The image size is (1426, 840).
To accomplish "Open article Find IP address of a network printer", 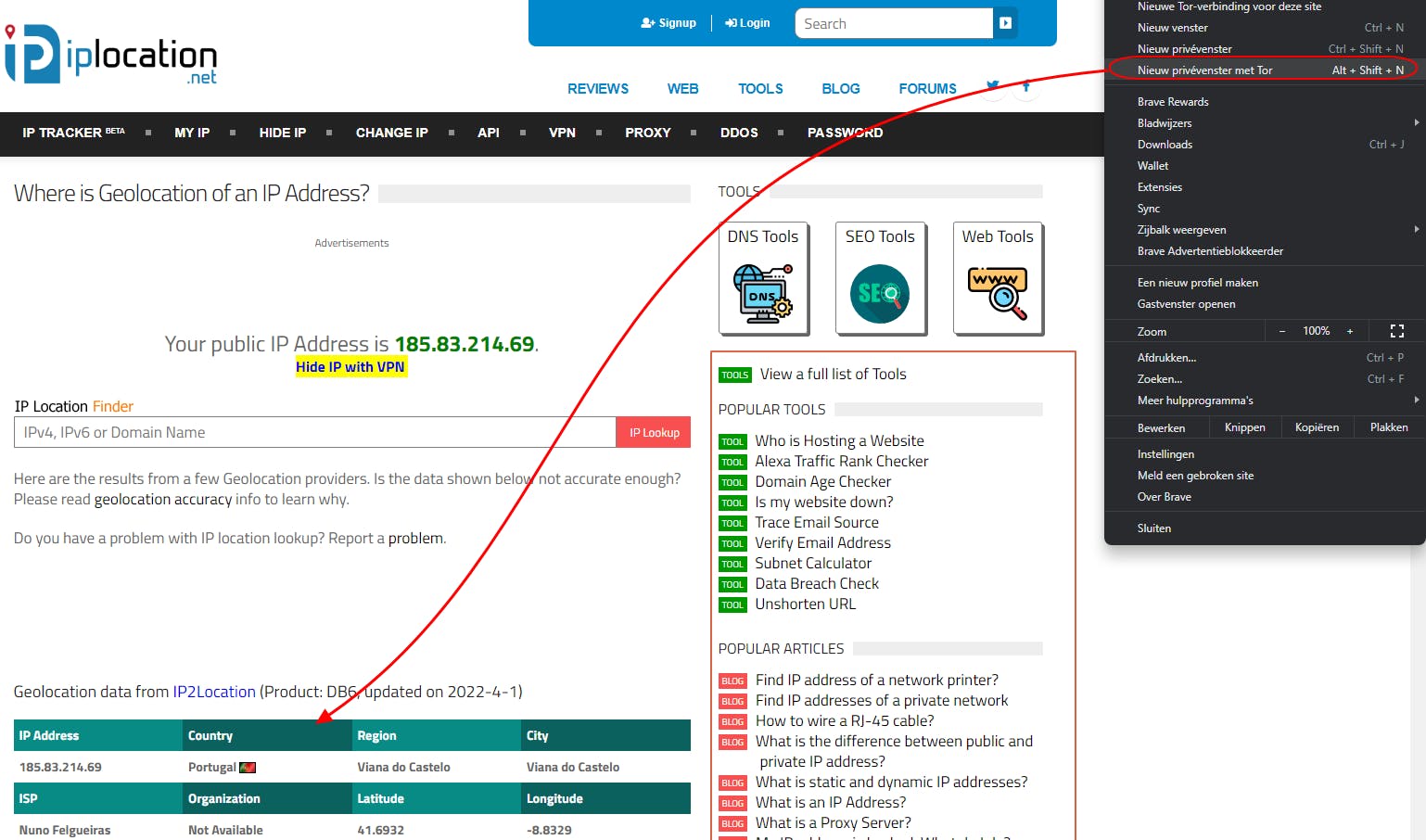I will [877, 681].
